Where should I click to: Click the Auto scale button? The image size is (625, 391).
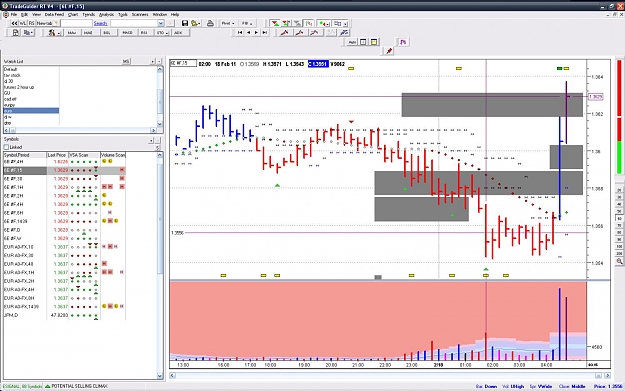[352, 42]
